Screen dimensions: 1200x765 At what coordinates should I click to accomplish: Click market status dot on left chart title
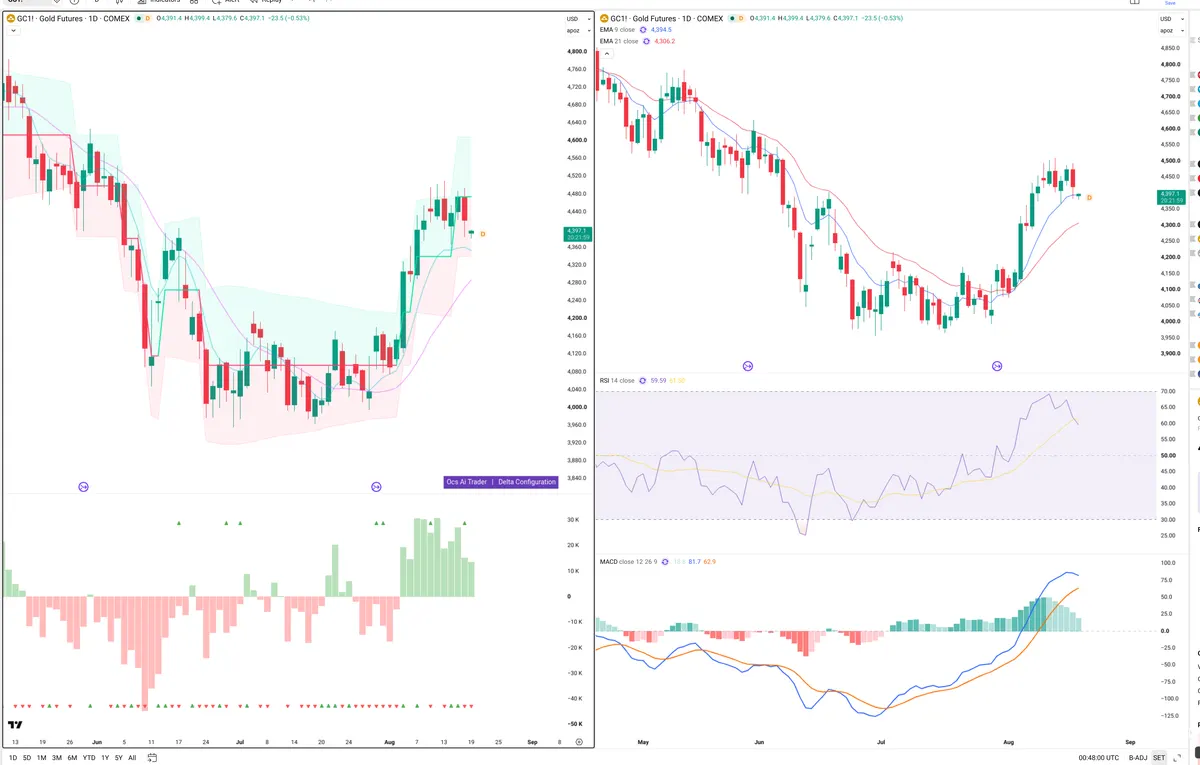pyautogui.click(x=138, y=19)
